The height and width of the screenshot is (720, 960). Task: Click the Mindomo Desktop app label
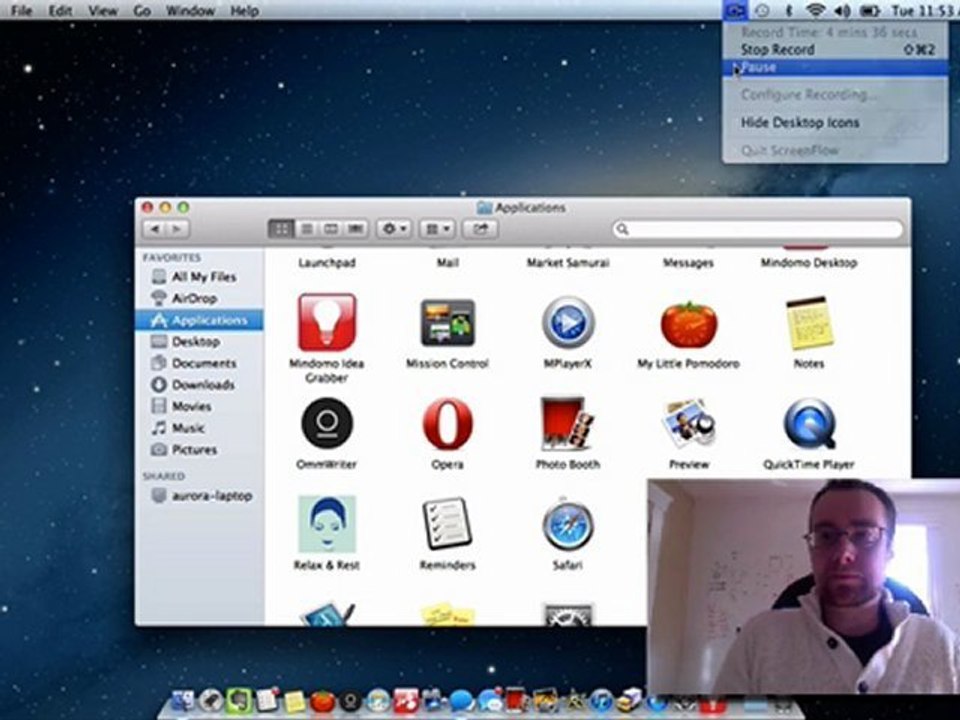click(809, 263)
